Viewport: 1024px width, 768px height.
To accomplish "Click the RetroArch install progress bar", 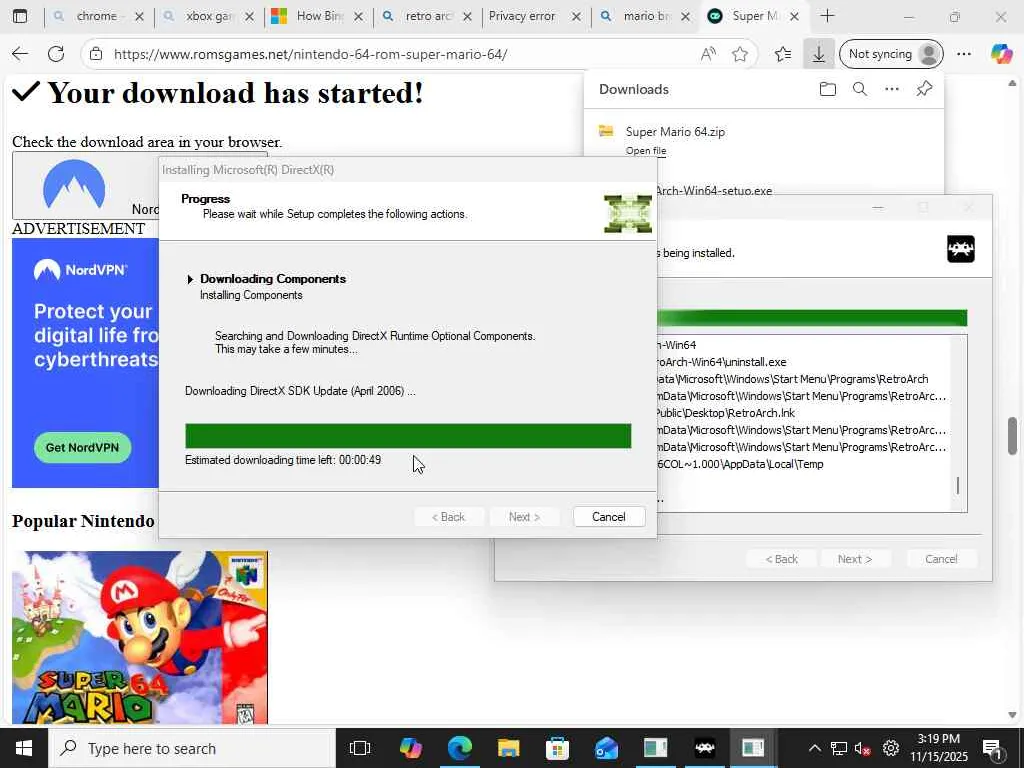I will 812,318.
